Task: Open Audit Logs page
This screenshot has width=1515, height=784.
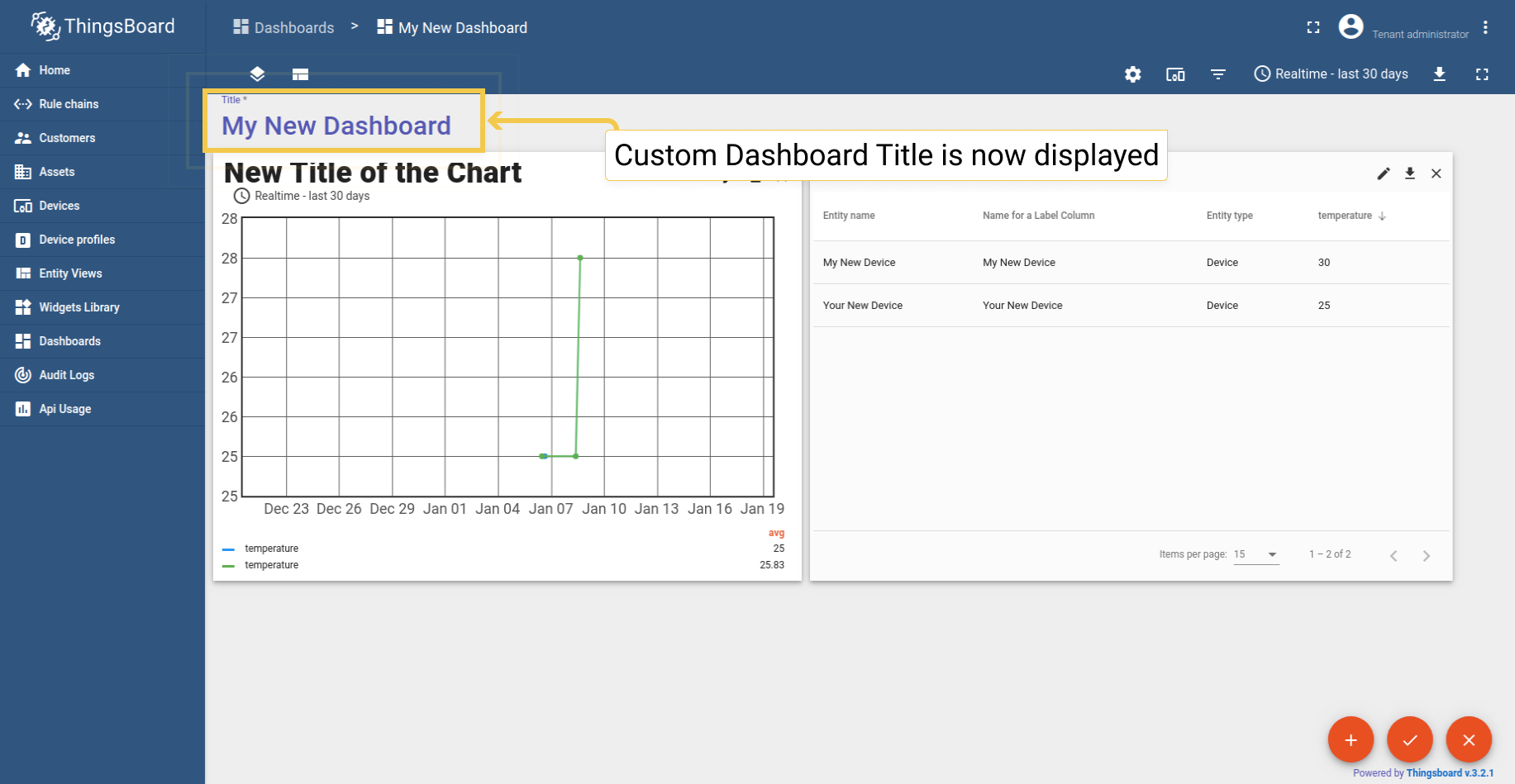Action: point(102,375)
